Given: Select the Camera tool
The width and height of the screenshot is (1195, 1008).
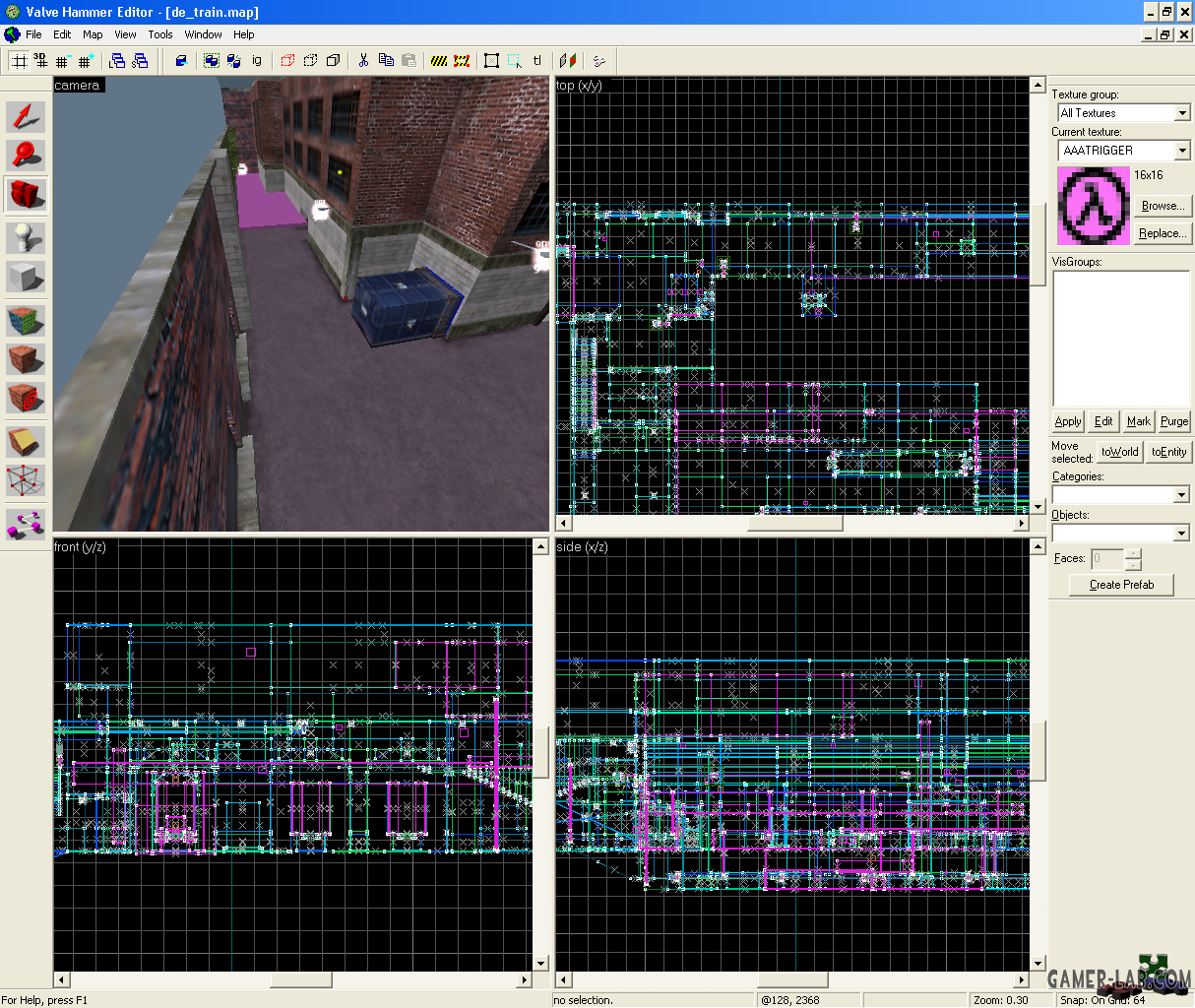Looking at the screenshot, I should coord(27,194).
